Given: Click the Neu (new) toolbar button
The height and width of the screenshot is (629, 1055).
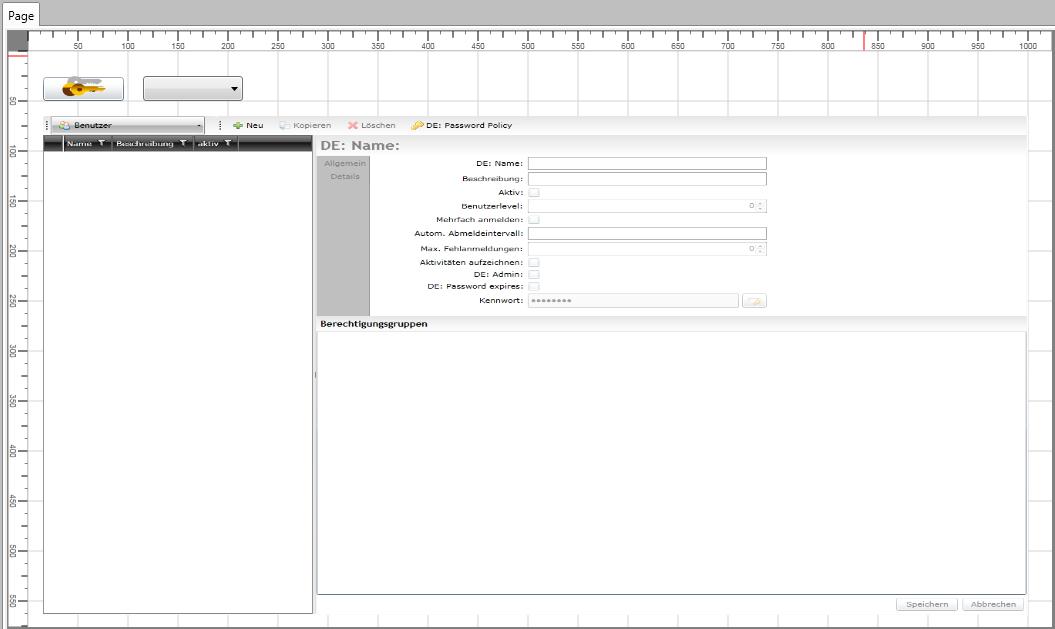Looking at the screenshot, I should click(248, 126).
